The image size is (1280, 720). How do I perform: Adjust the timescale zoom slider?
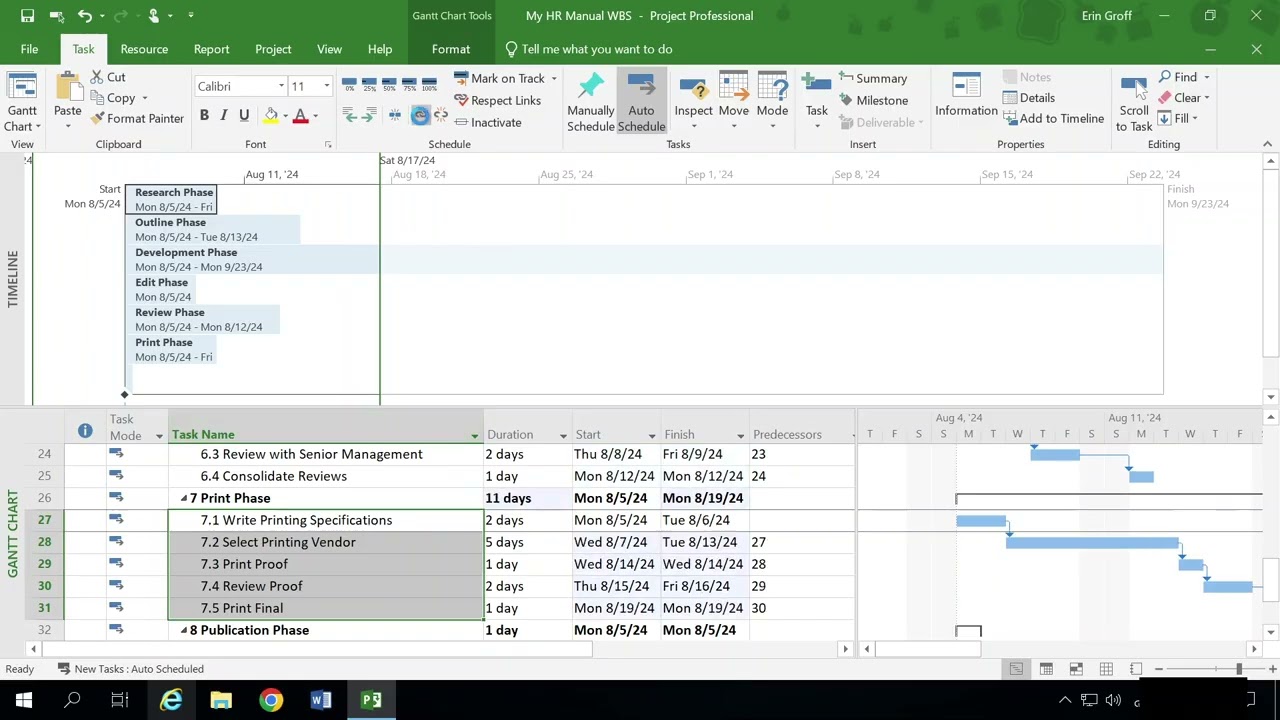1239,669
